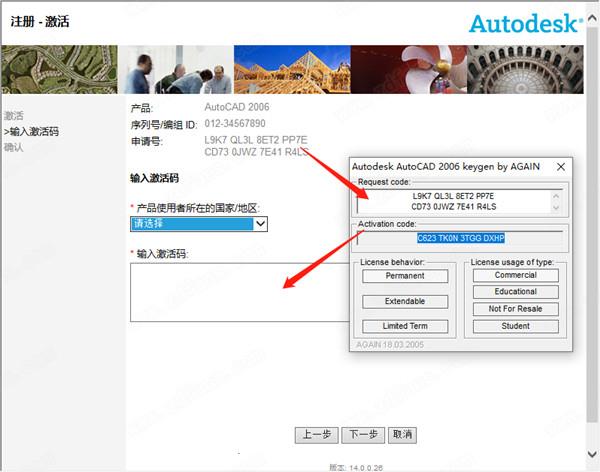This screenshot has width=600, height=472.
Task: Click the 取消 (cancel) button
Action: click(402, 435)
